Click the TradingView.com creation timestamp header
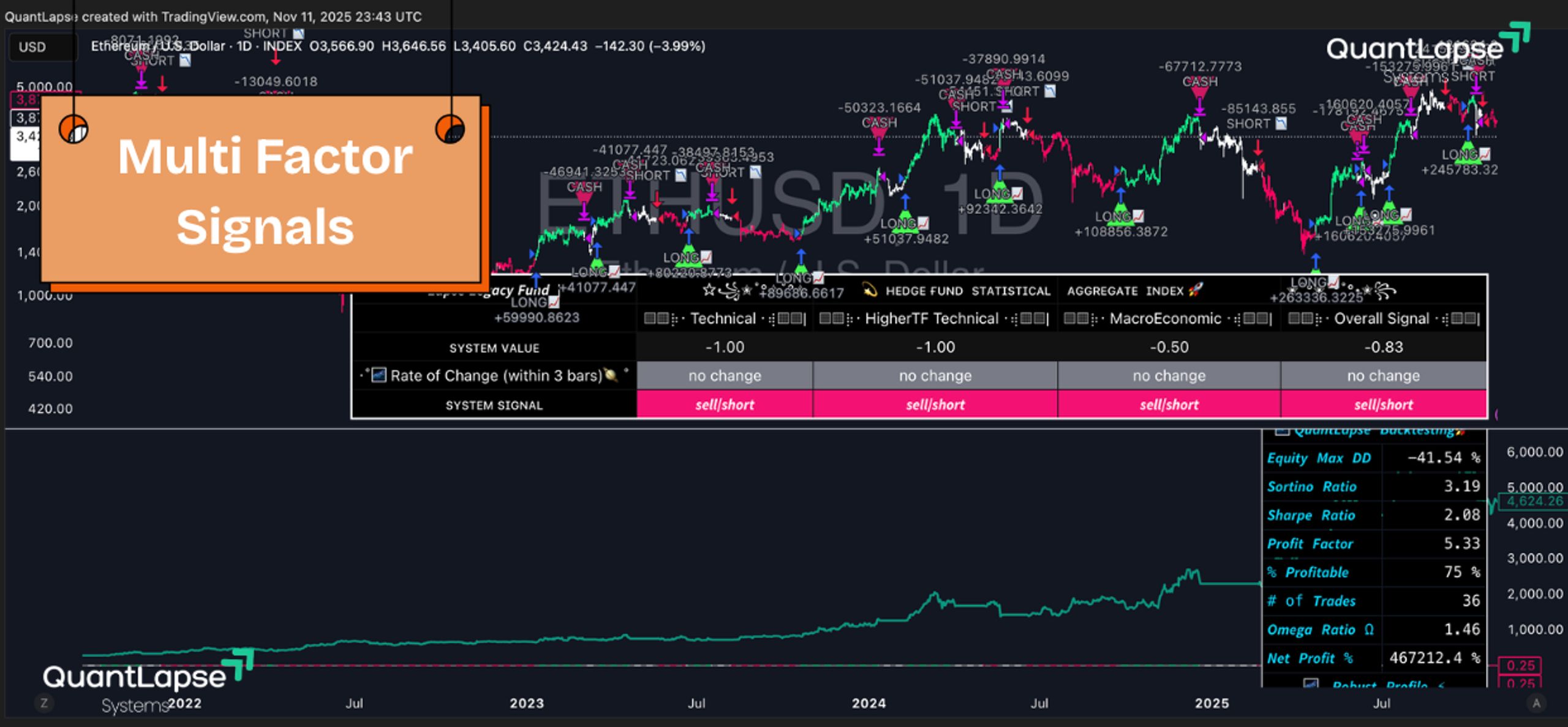This screenshot has height=727, width=1568. (213, 17)
